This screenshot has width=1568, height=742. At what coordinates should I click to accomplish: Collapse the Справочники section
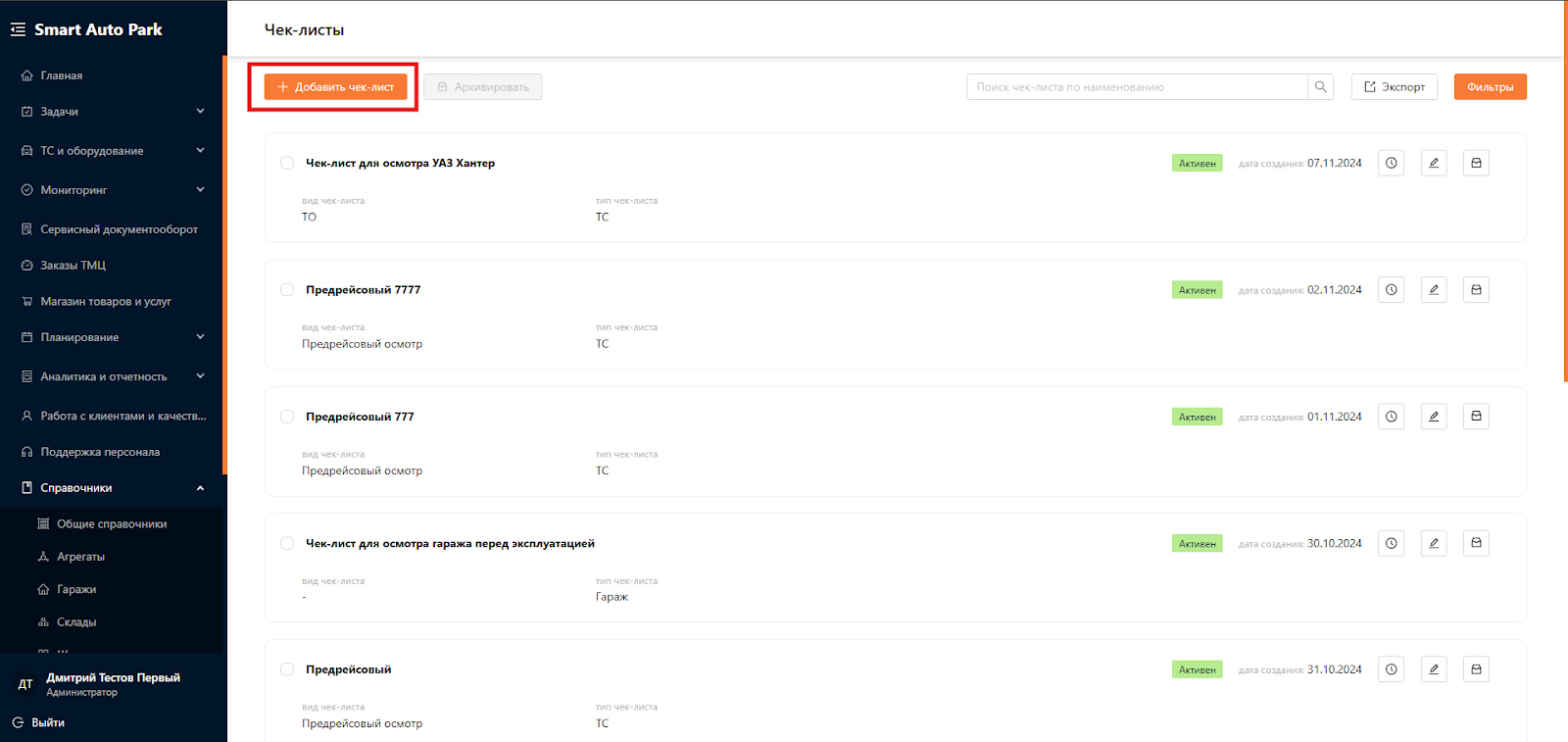click(200, 487)
